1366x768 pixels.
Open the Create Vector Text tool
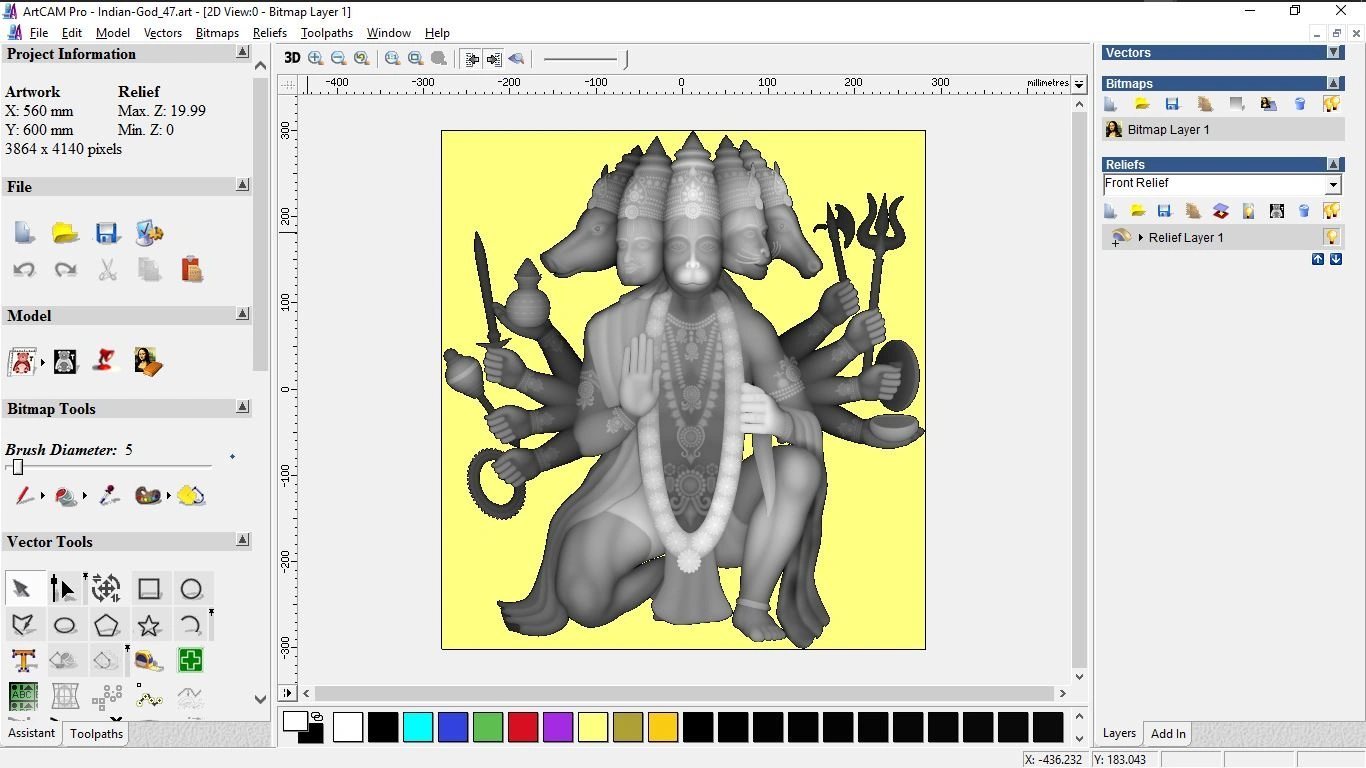(22, 660)
